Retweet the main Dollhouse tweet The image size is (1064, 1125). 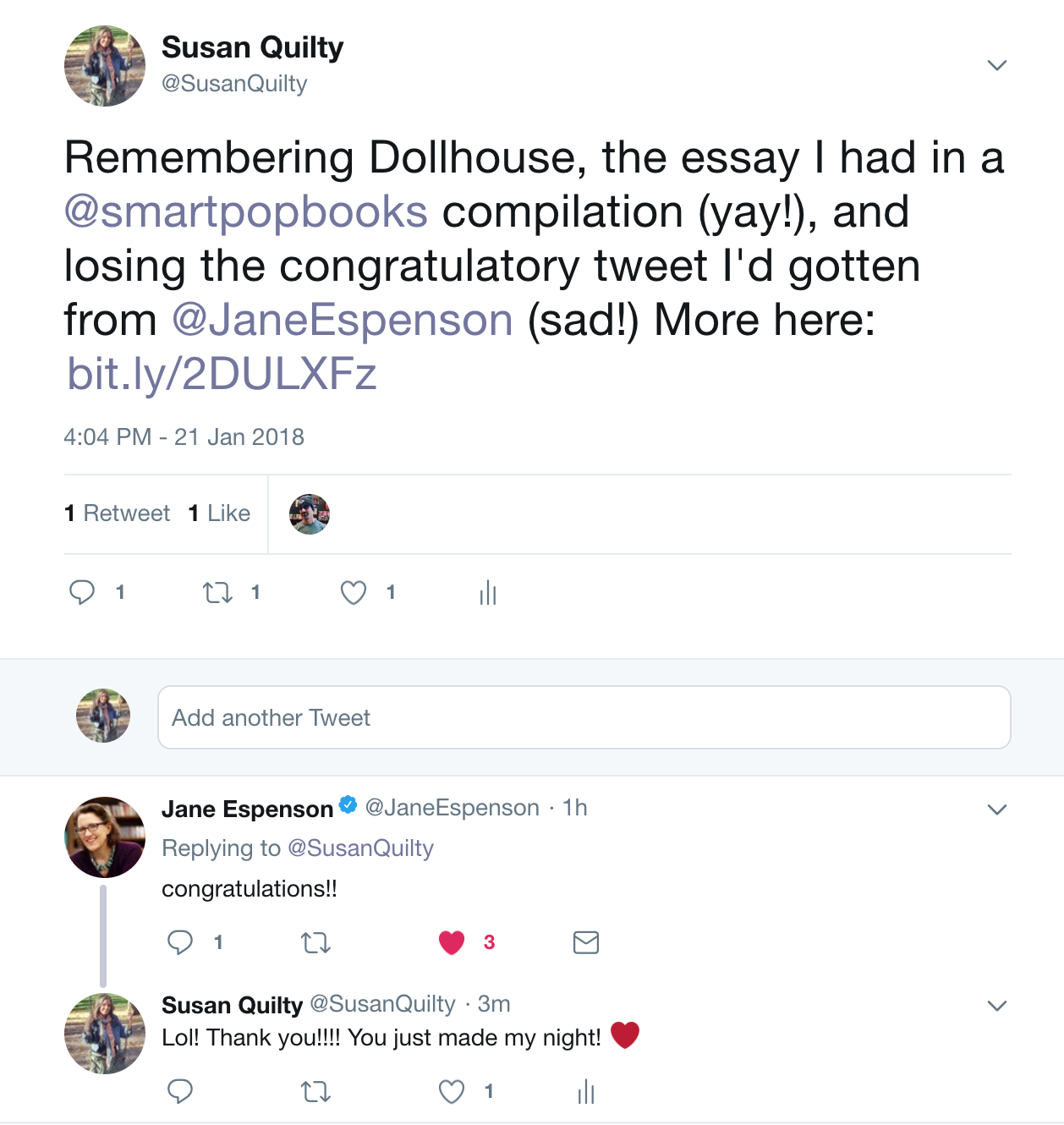click(x=217, y=593)
